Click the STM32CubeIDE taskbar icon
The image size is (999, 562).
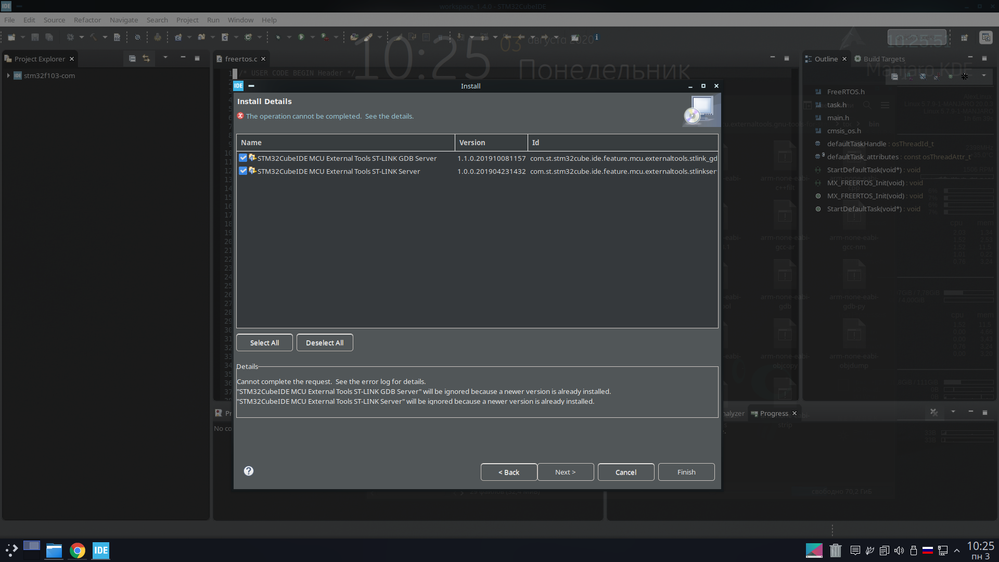pyautogui.click(x=101, y=551)
